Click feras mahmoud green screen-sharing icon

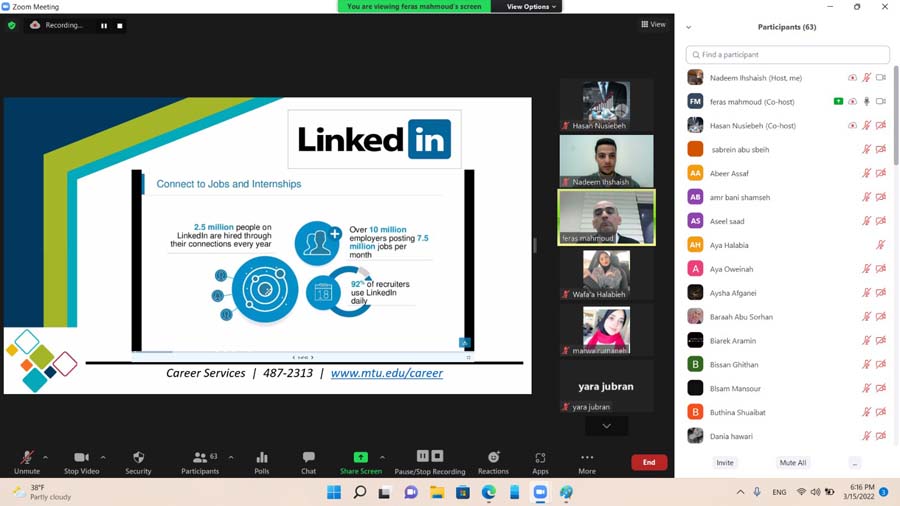(x=838, y=102)
